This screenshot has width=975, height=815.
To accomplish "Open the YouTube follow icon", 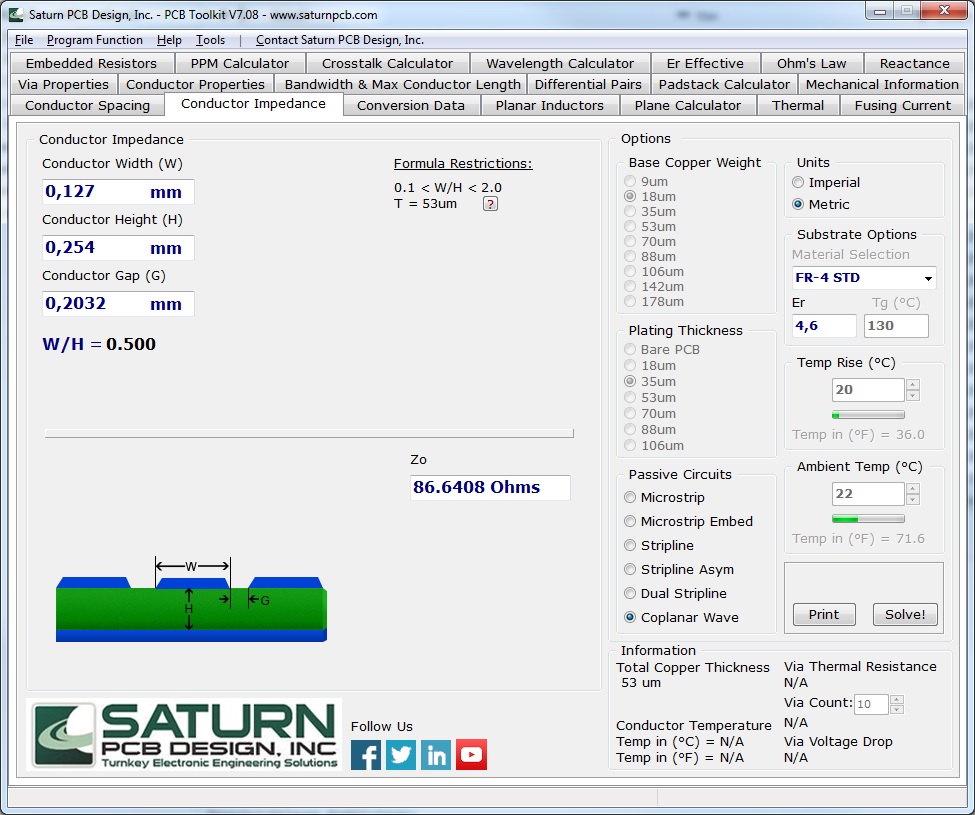I will [x=471, y=755].
